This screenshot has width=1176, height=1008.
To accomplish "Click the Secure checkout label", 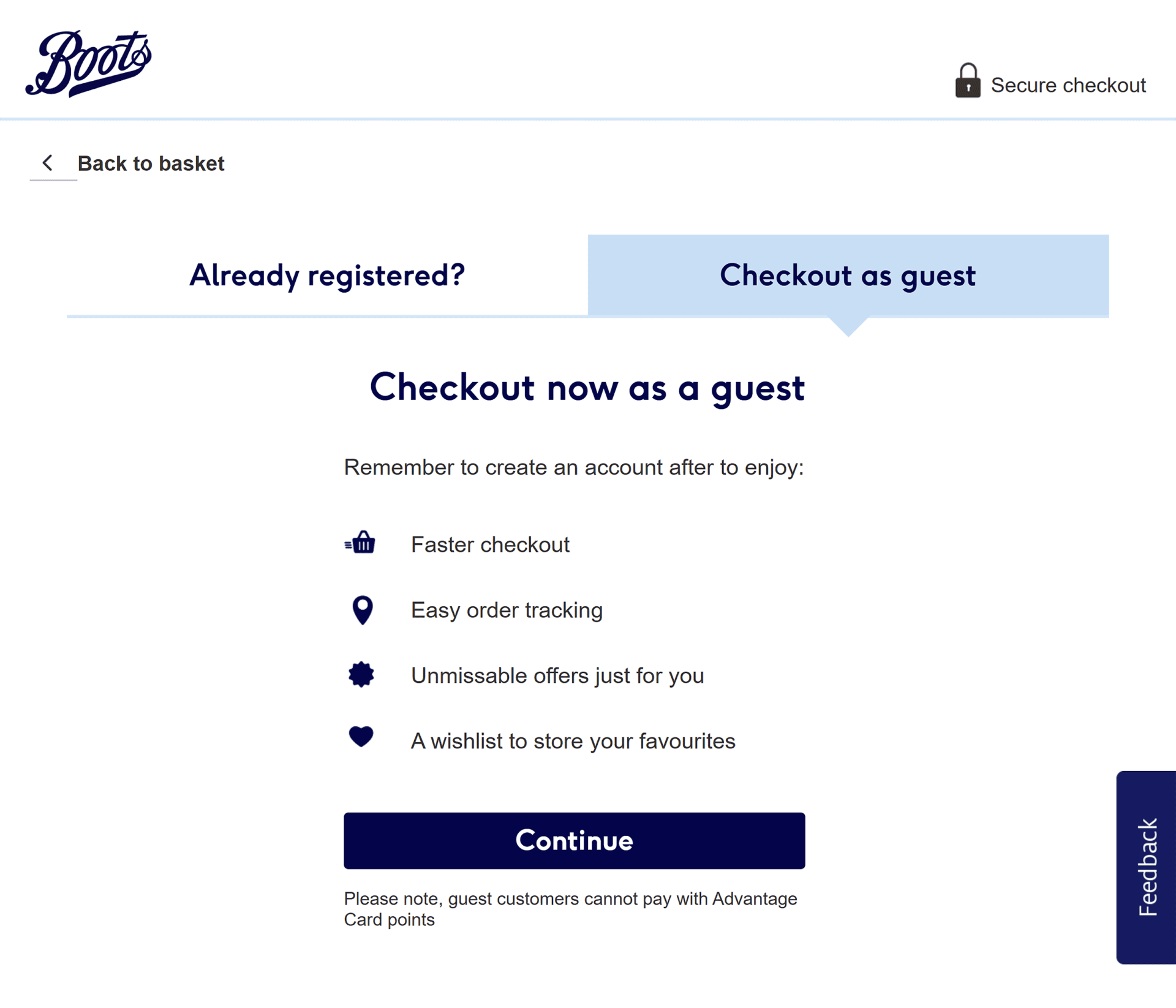I will coord(1068,85).
